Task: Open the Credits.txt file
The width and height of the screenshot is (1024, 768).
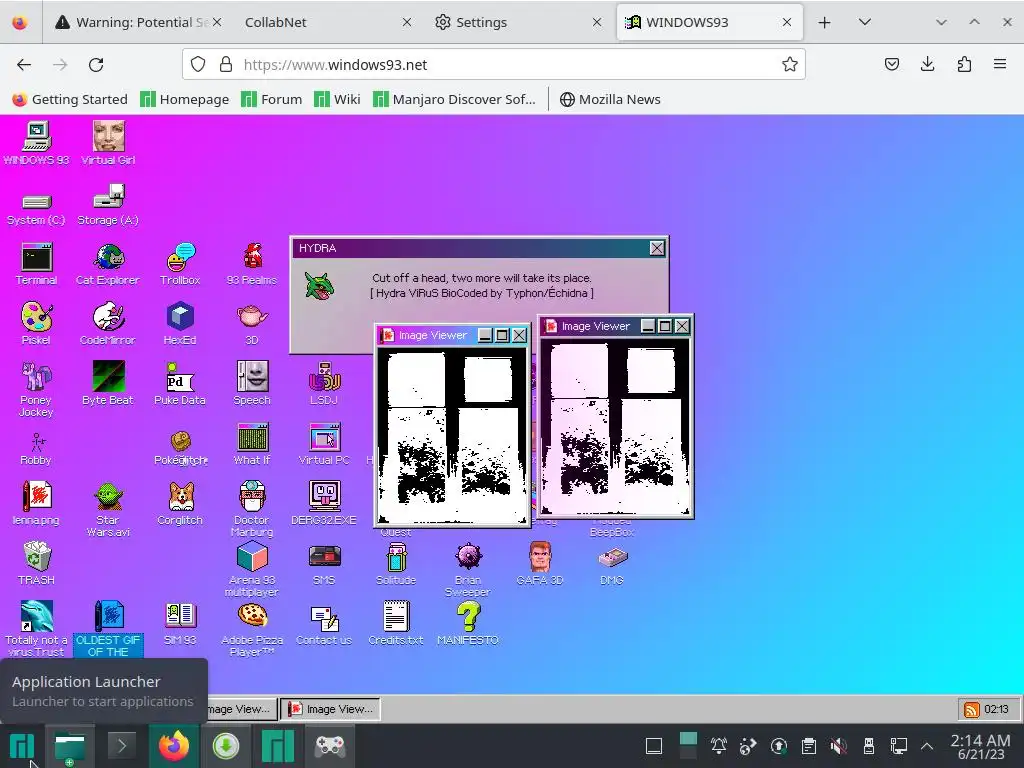Action: pos(396,624)
